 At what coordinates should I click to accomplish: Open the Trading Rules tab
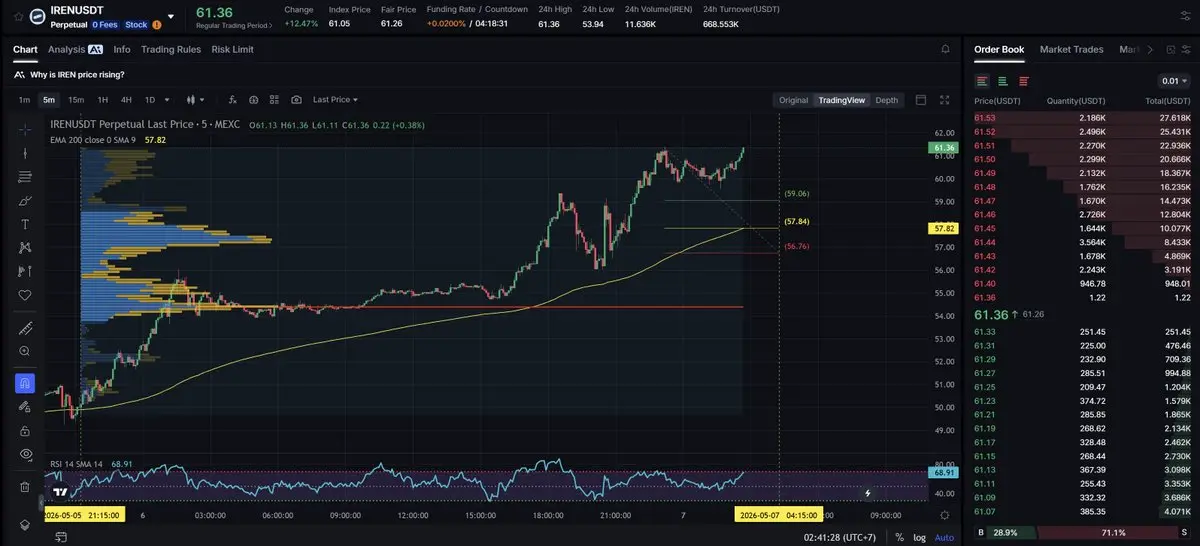coord(171,49)
